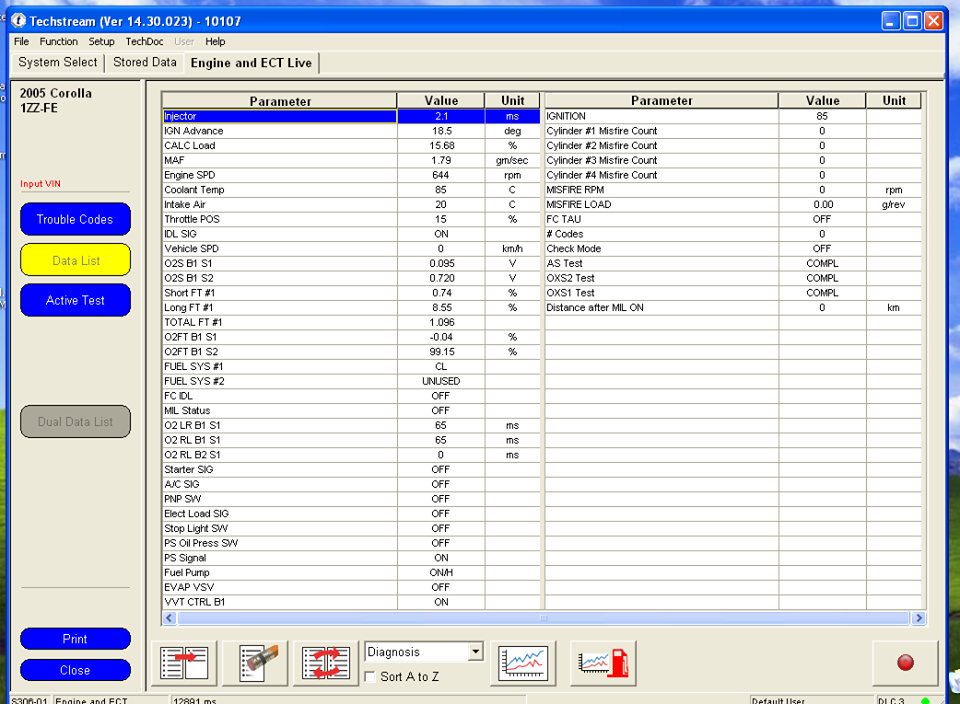Expand the Diagnosis dropdown list

tap(475, 652)
